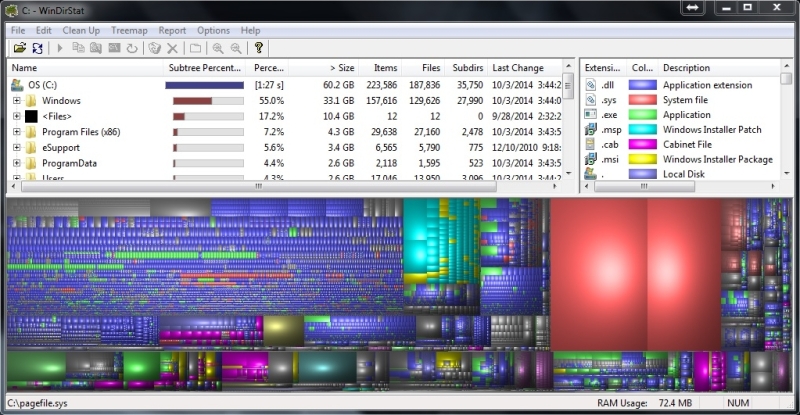
Task: Click the "Application extension" description text
Action: [x=708, y=85]
